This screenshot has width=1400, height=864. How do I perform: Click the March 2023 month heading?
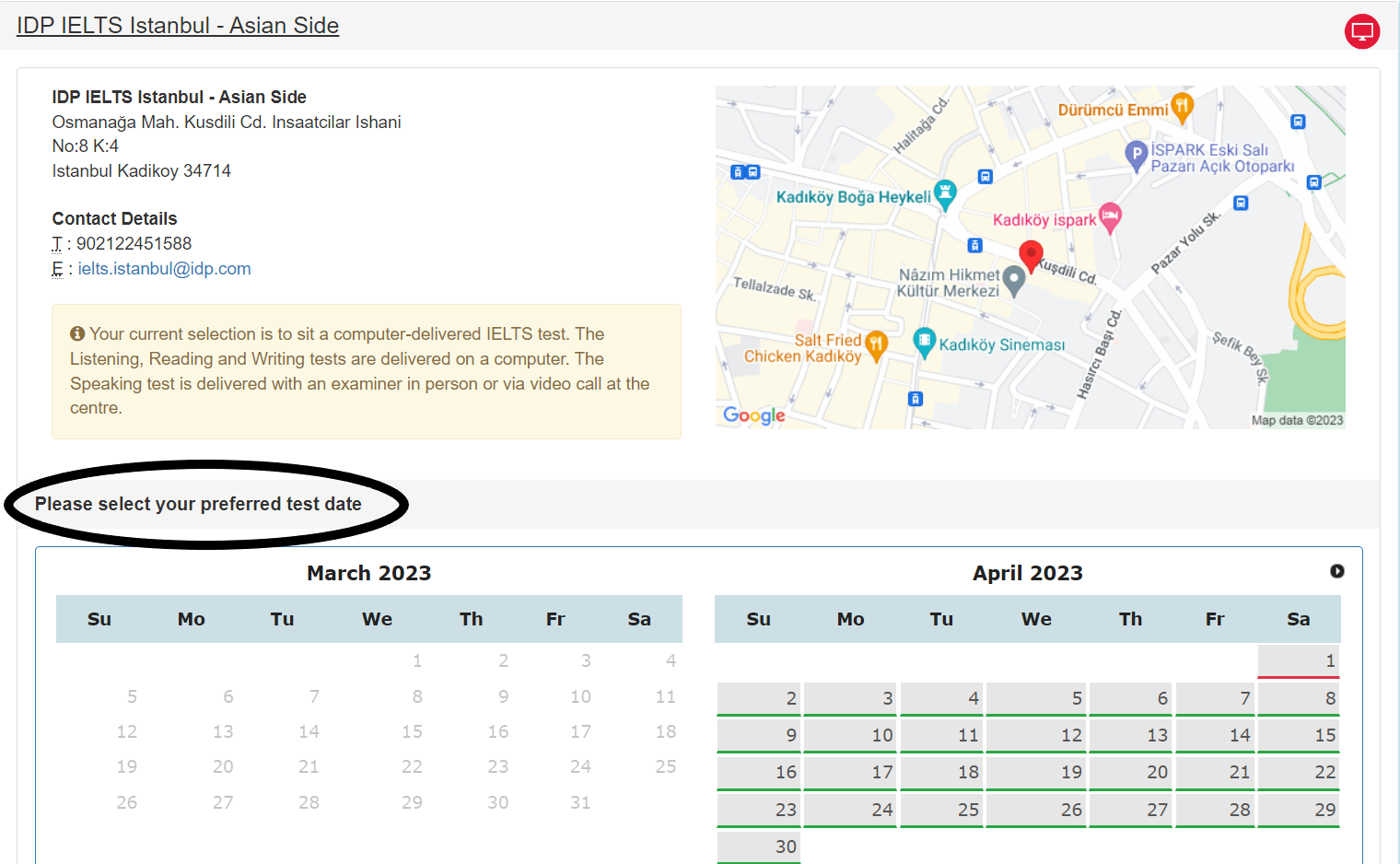(x=369, y=573)
